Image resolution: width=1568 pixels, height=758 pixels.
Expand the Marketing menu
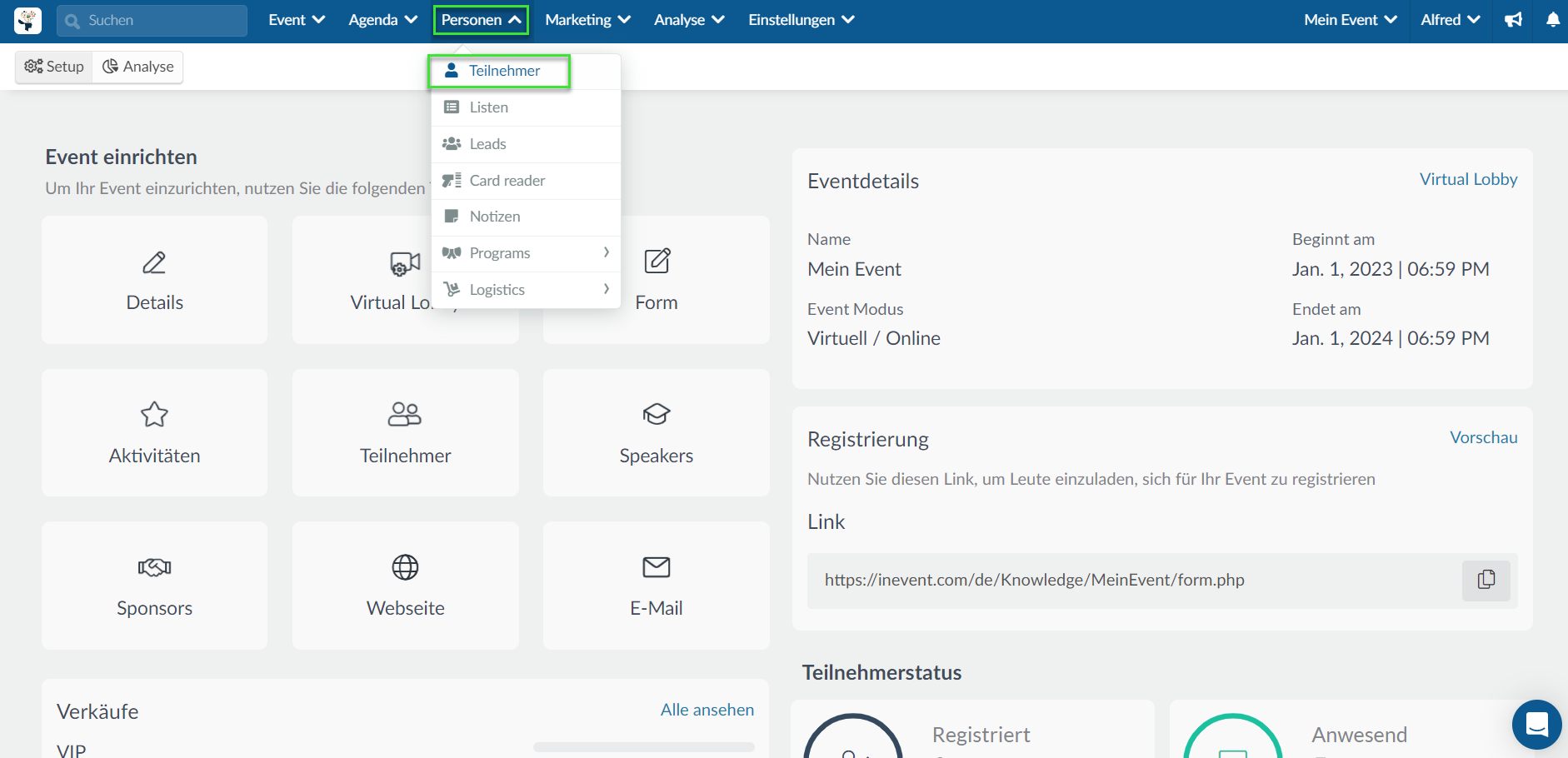[x=587, y=20]
